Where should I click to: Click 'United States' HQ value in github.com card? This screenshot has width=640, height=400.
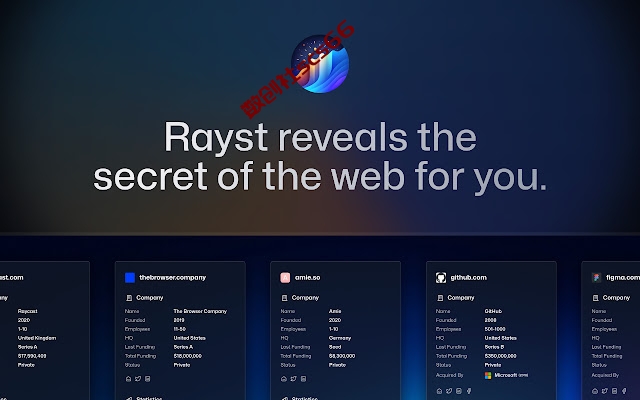coord(500,338)
